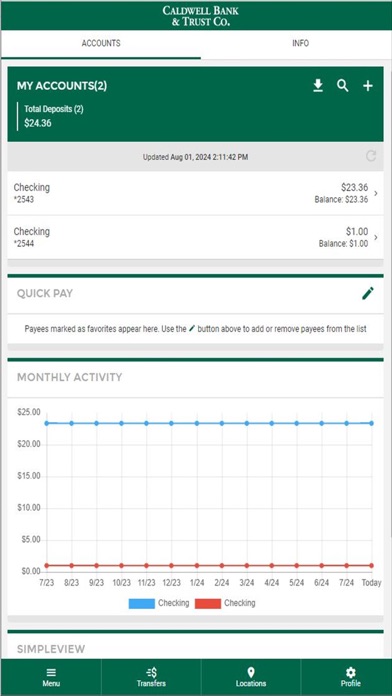The image size is (392, 696).
Task: Download accounts using the download icon
Action: 318,86
